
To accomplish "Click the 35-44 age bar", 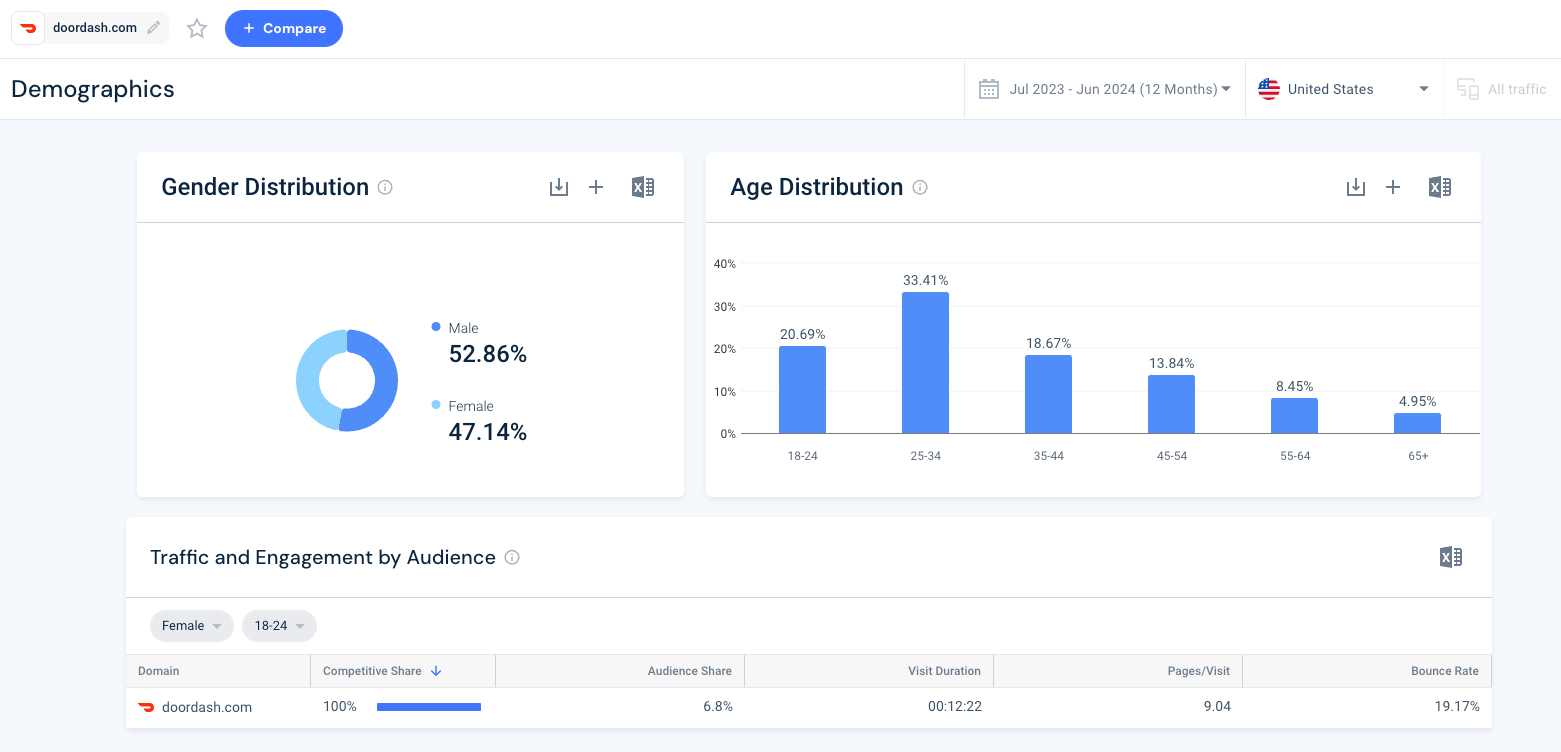I will [1048, 394].
